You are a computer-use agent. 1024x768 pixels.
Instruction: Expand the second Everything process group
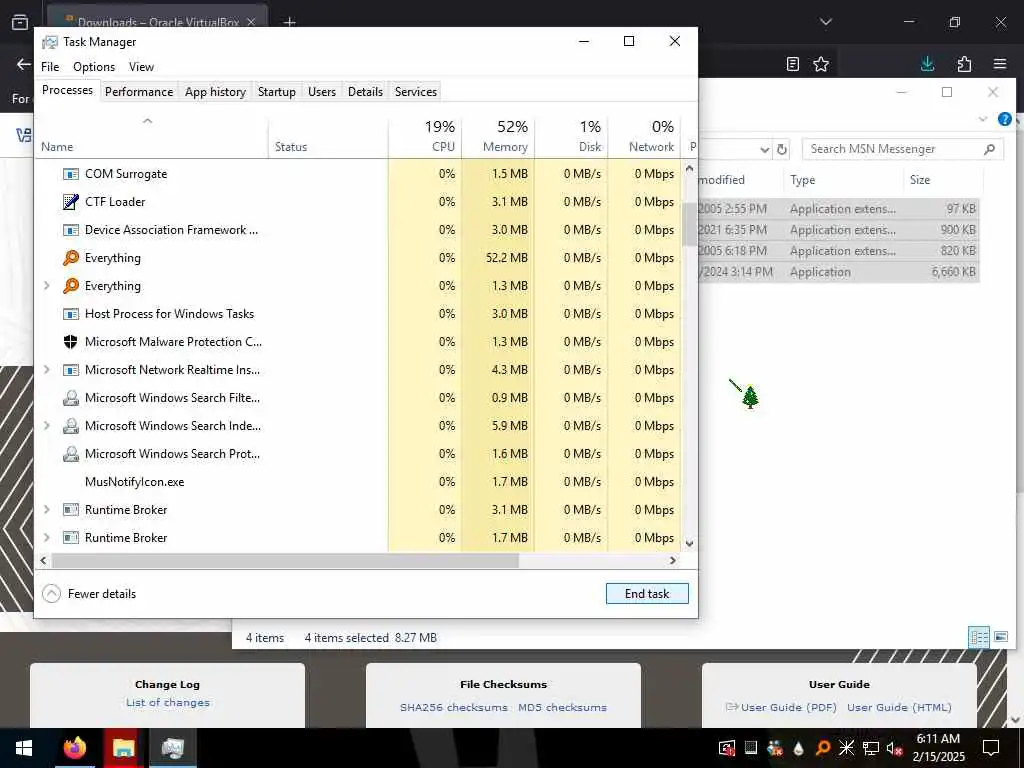pos(46,285)
